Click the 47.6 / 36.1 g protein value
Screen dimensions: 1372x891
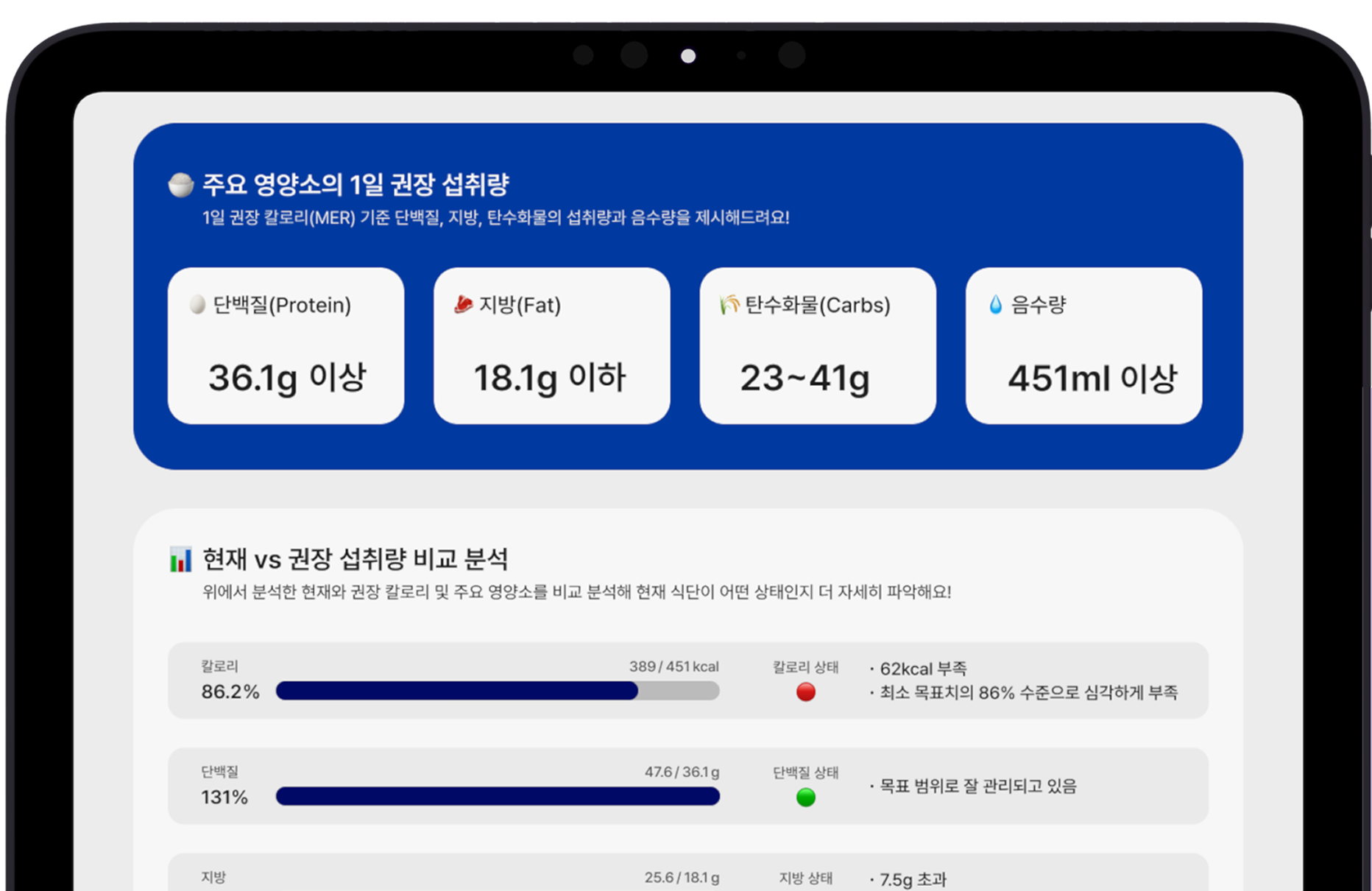coord(682,772)
